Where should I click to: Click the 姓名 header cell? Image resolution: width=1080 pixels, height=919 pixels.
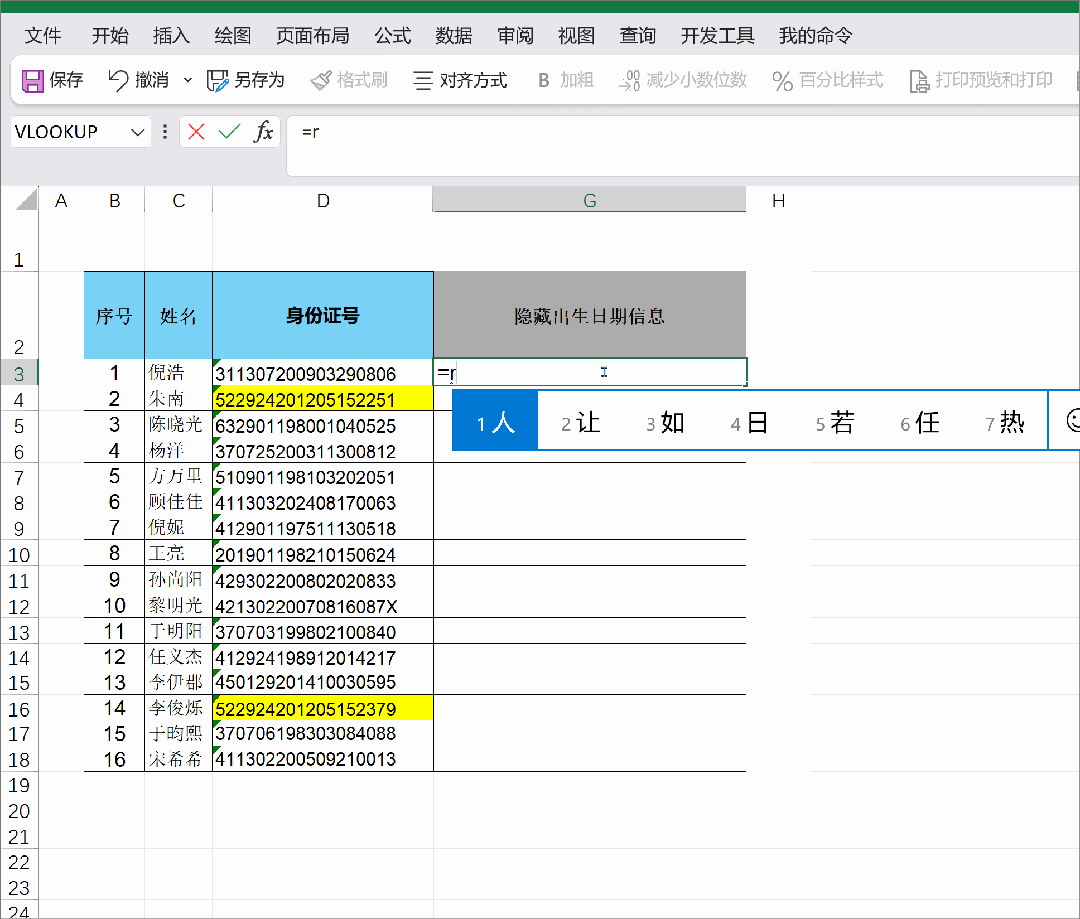click(178, 316)
